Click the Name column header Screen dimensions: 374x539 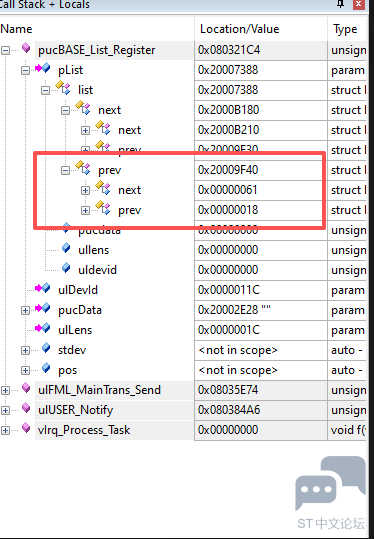(x=97, y=29)
